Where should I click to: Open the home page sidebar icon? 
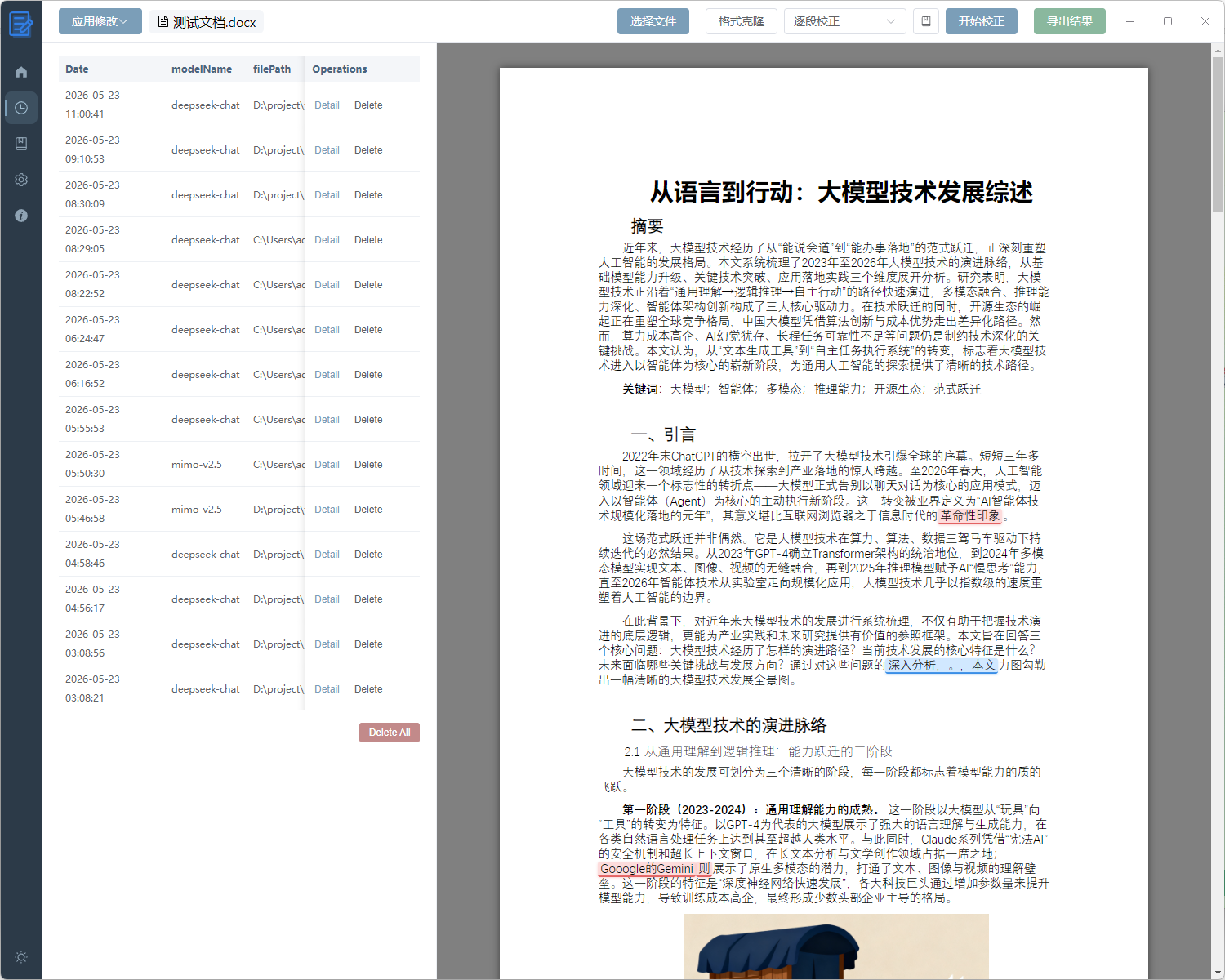click(x=21, y=72)
